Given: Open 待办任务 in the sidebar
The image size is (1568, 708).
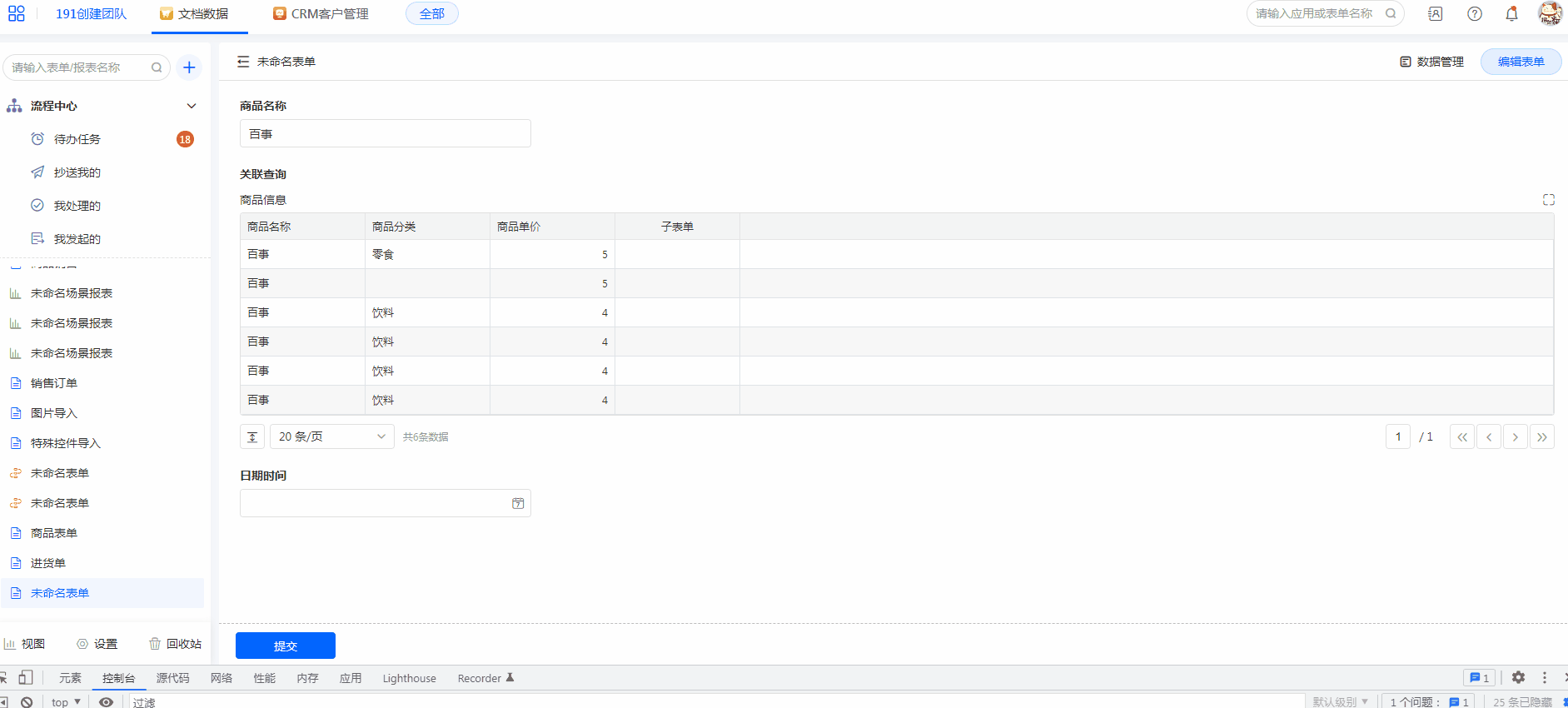Looking at the screenshot, I should tap(77, 139).
